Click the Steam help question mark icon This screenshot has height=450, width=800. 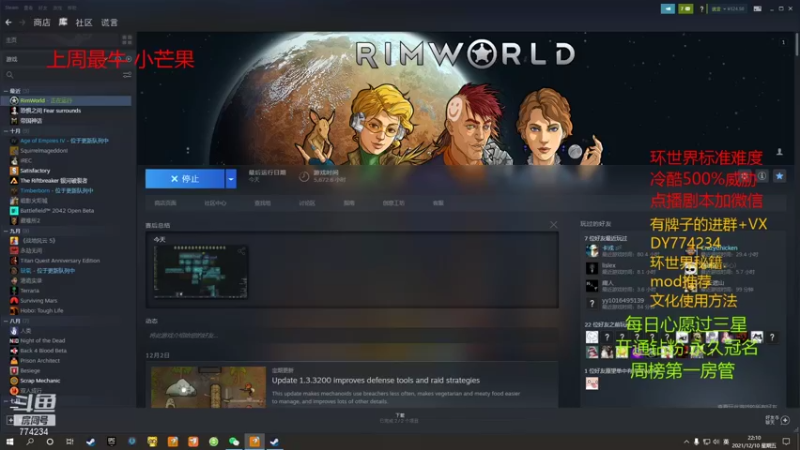[x=702, y=9]
